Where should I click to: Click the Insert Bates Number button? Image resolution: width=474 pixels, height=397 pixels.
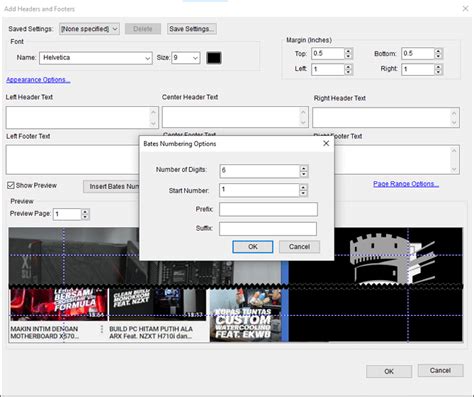pyautogui.click(x=111, y=186)
